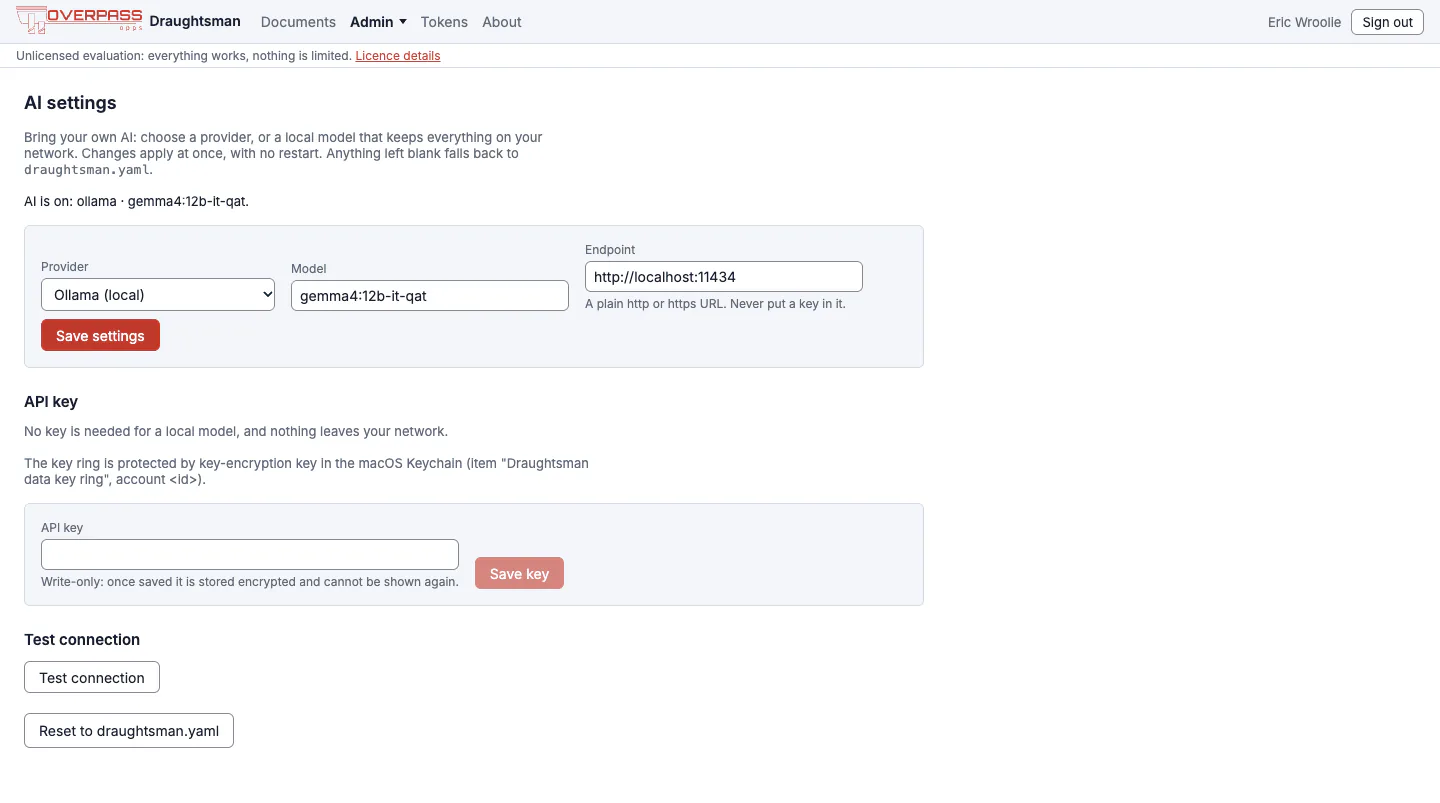Sign out of the account
Screen dimensions: 1440x803
tap(1387, 22)
